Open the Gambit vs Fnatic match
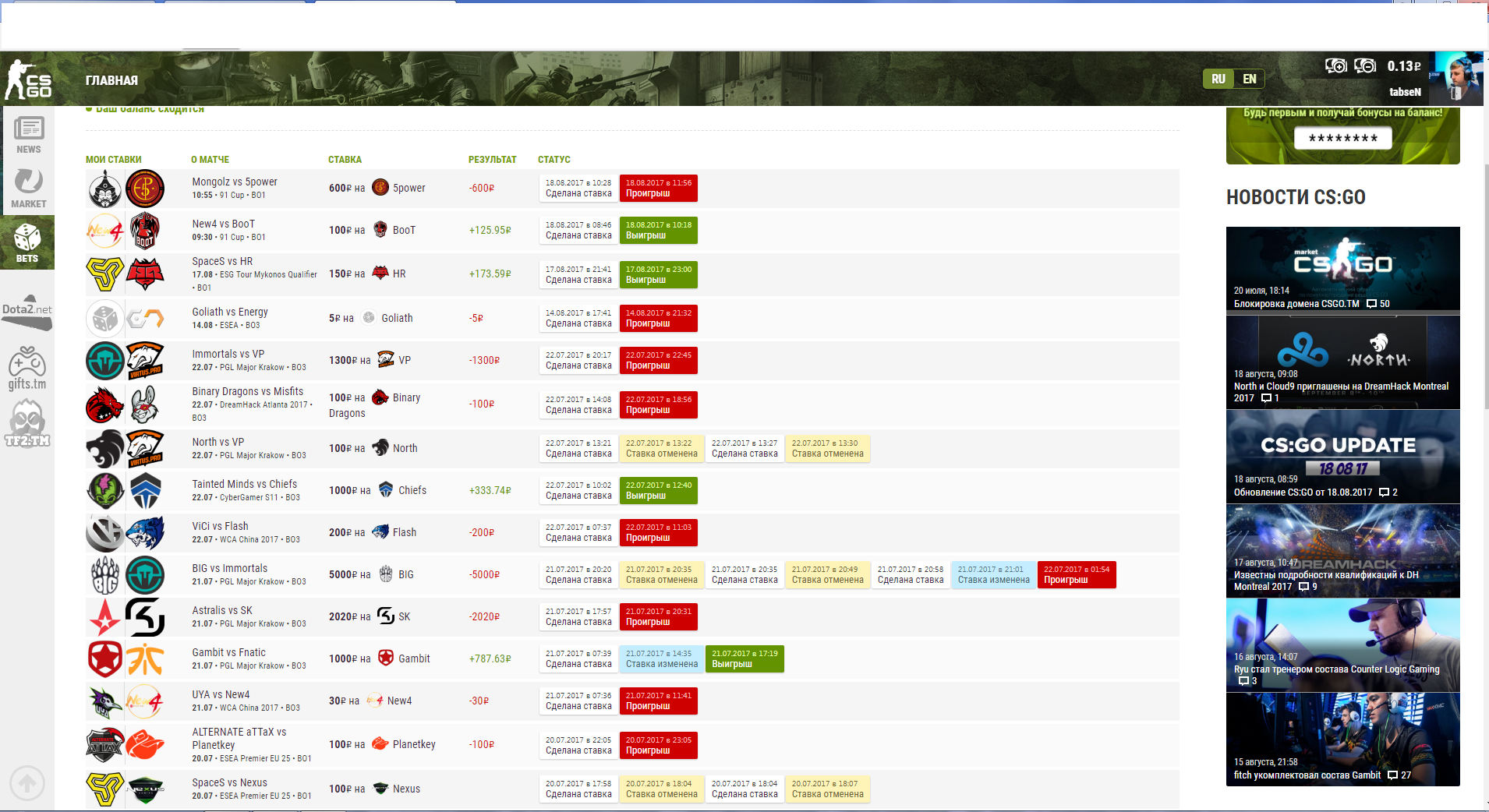Image resolution: width=1489 pixels, height=812 pixels. click(229, 652)
